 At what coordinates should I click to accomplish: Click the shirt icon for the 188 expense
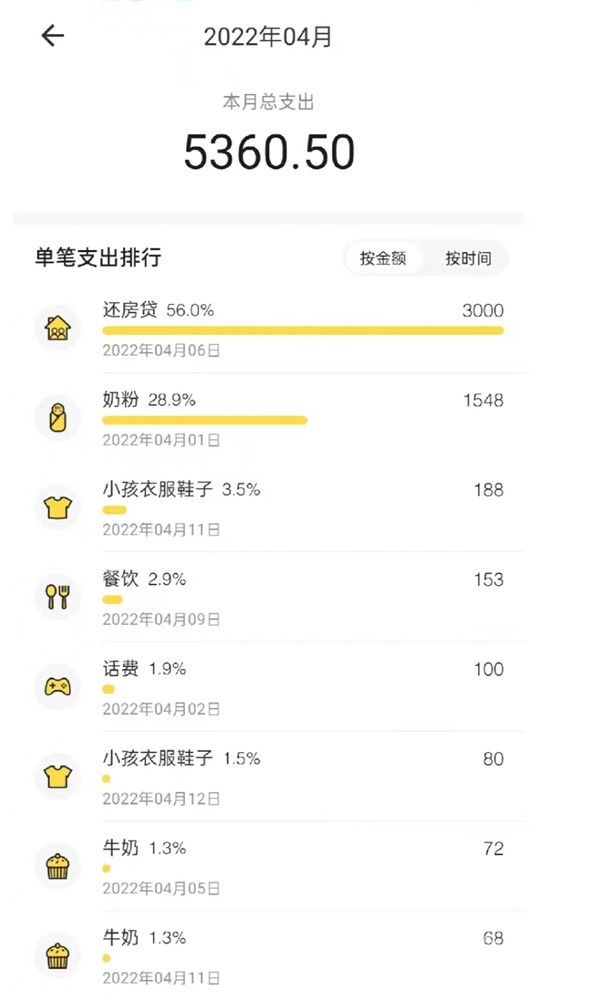pos(57,507)
